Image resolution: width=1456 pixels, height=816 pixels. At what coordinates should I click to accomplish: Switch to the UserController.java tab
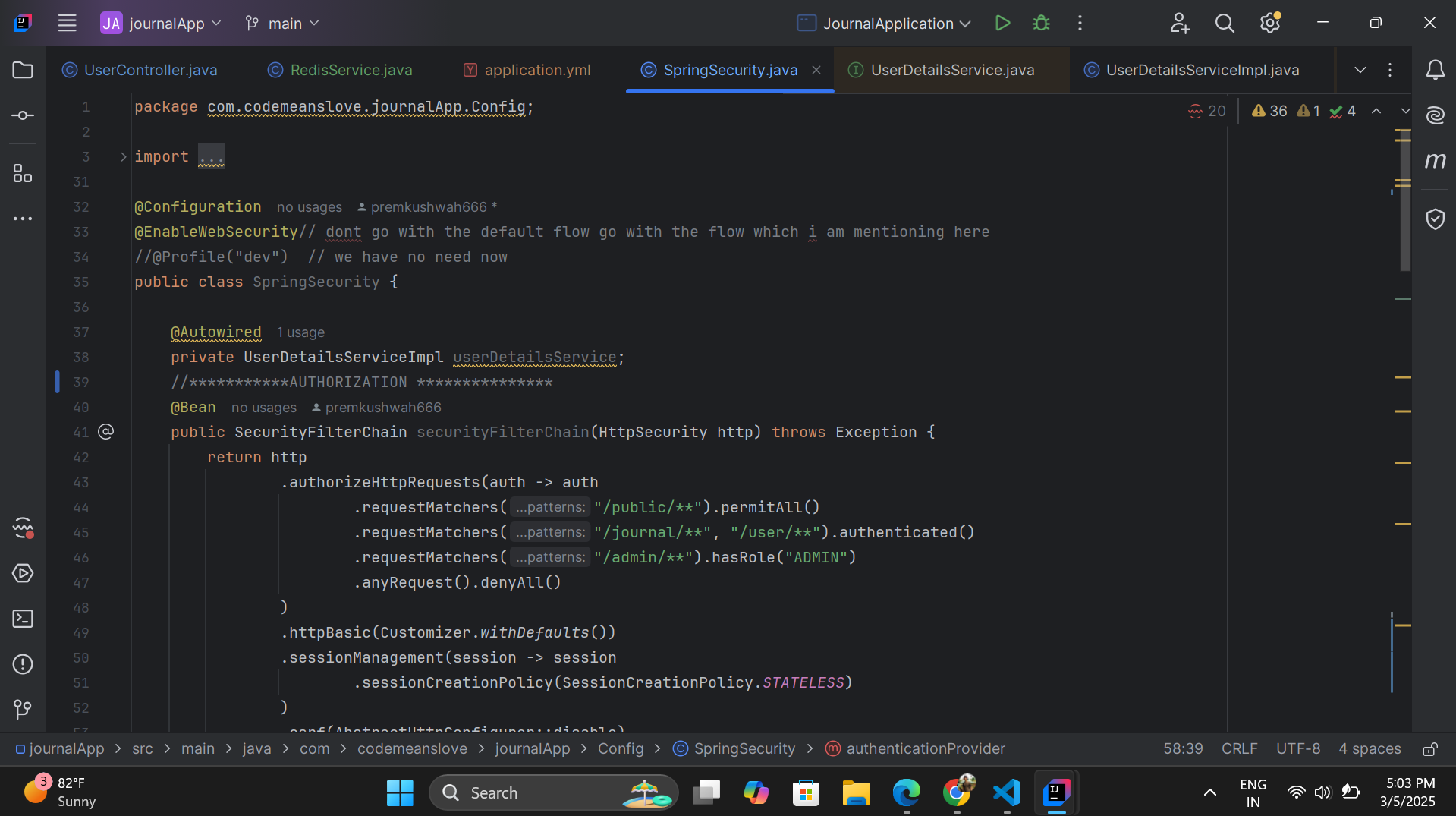[x=150, y=70]
